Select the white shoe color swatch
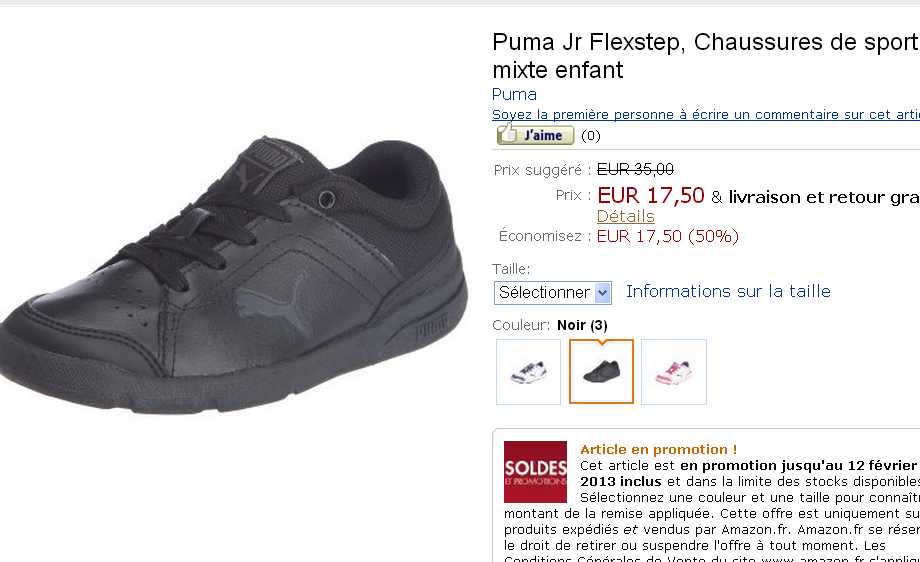 (528, 371)
